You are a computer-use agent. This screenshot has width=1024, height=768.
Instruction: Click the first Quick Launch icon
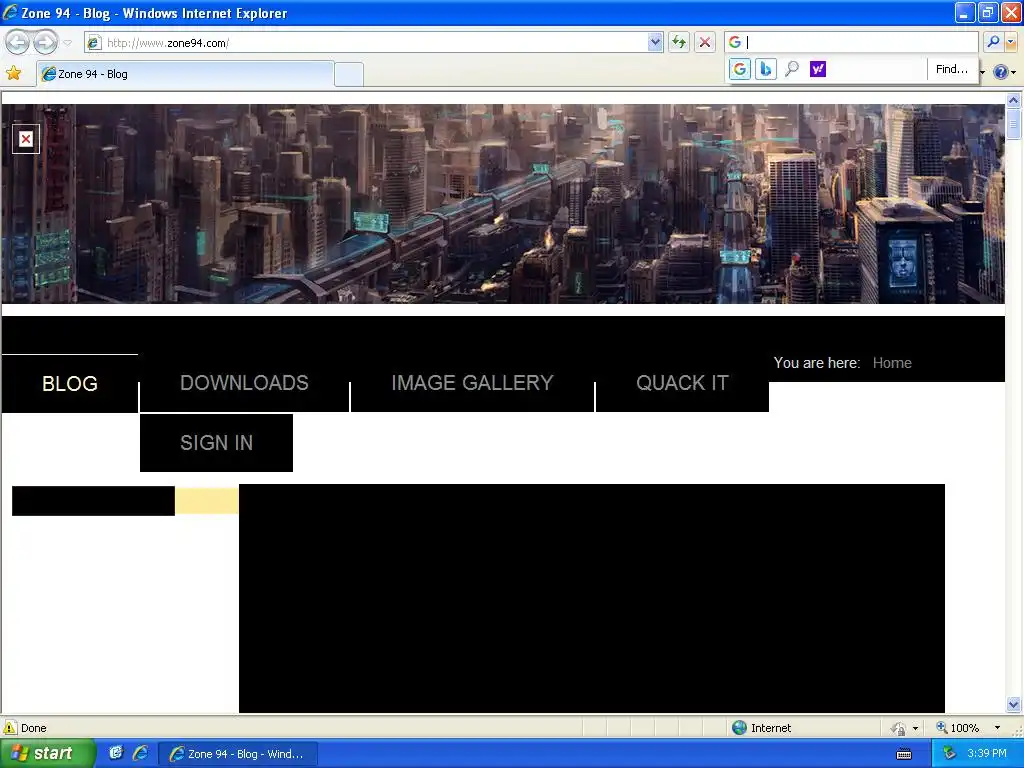116,753
